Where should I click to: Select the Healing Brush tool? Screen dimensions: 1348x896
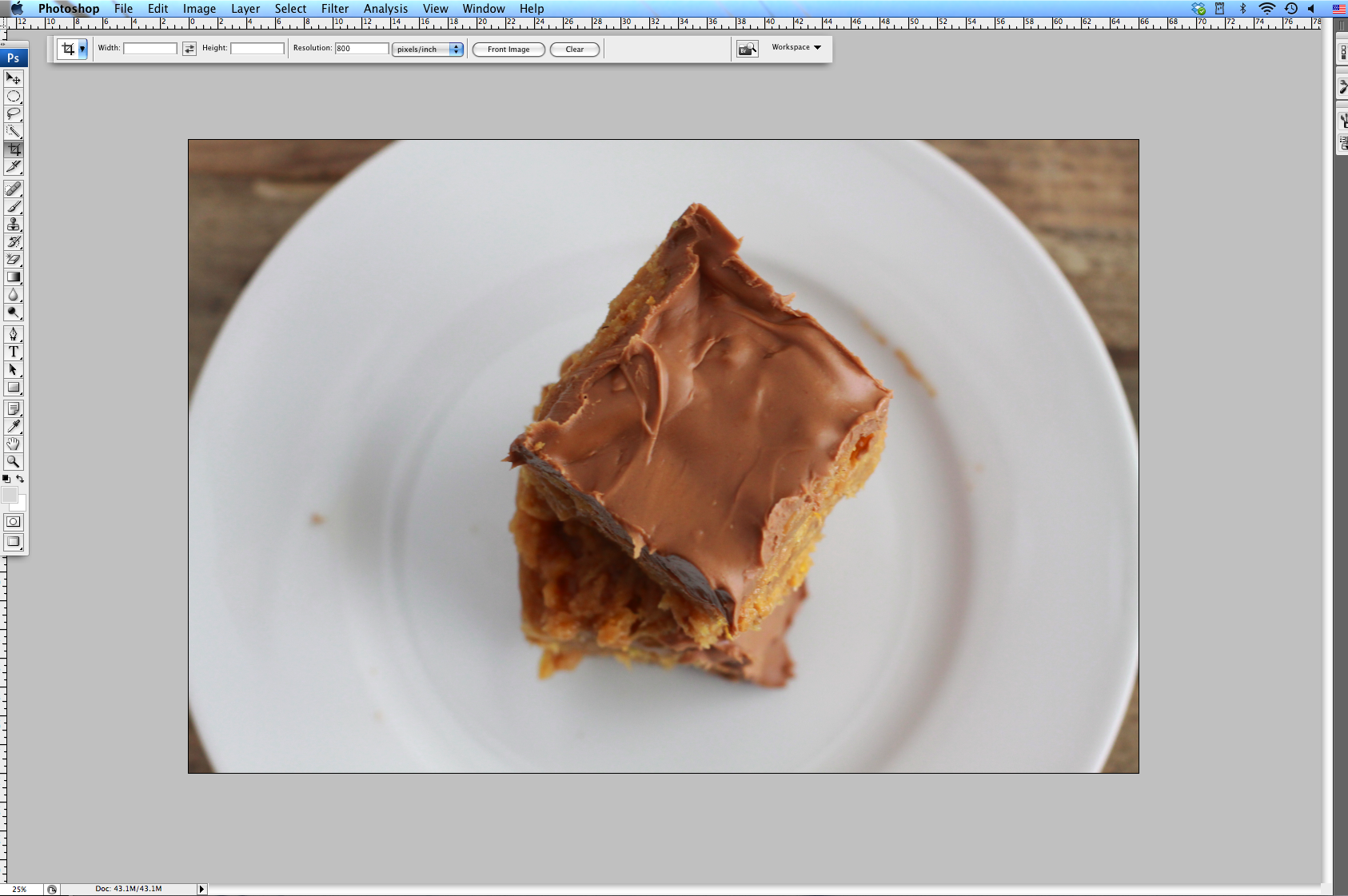(x=14, y=189)
